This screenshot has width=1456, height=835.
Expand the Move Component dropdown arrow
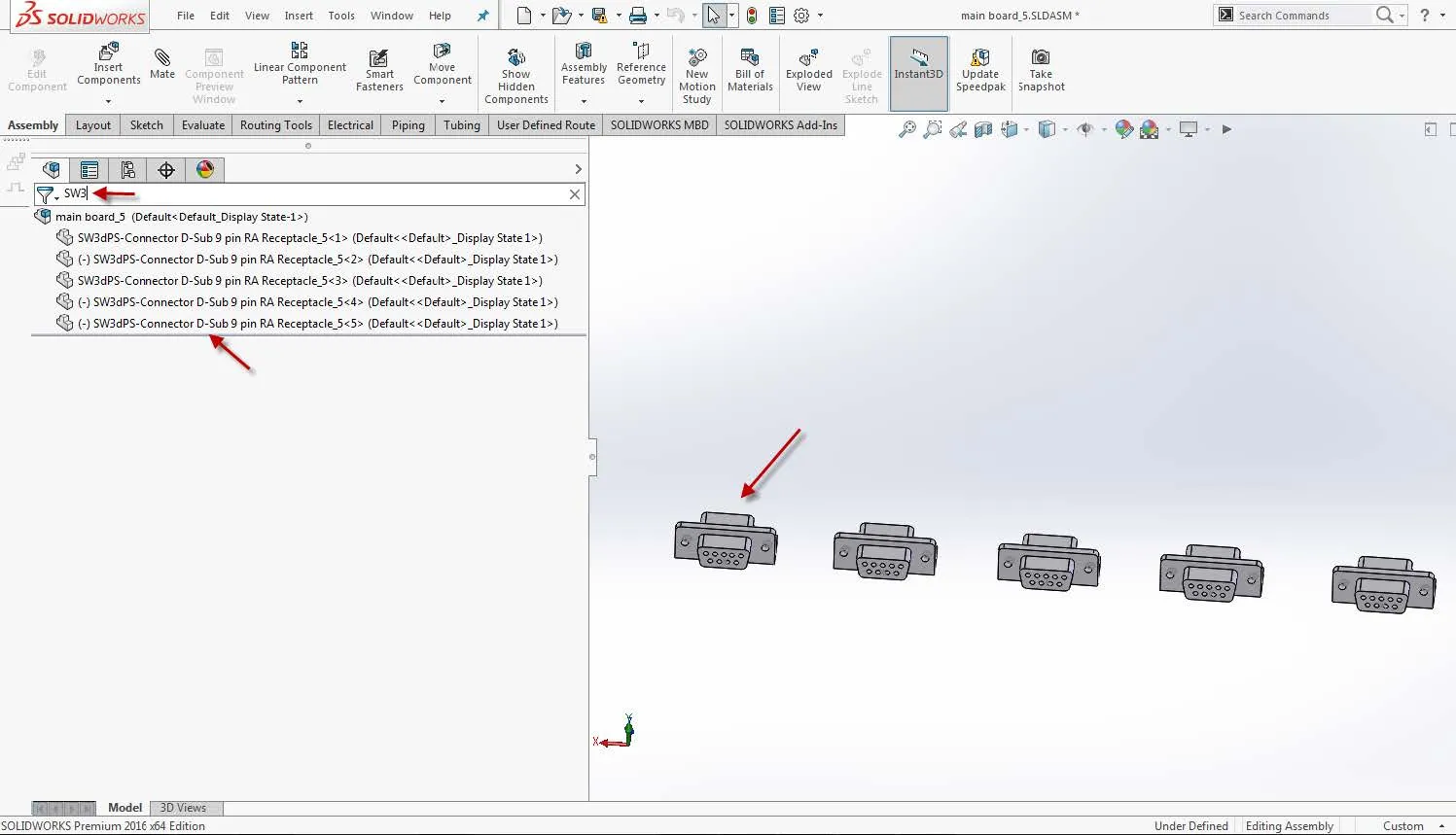[x=443, y=101]
